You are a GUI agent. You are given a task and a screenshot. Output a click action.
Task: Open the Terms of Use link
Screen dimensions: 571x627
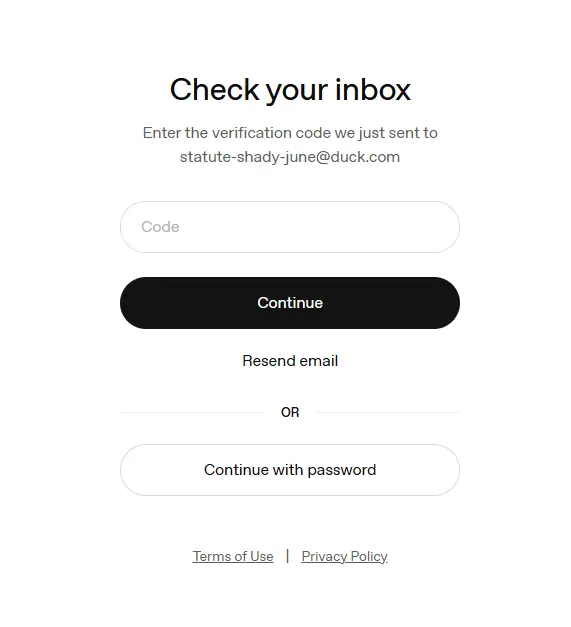(x=233, y=556)
